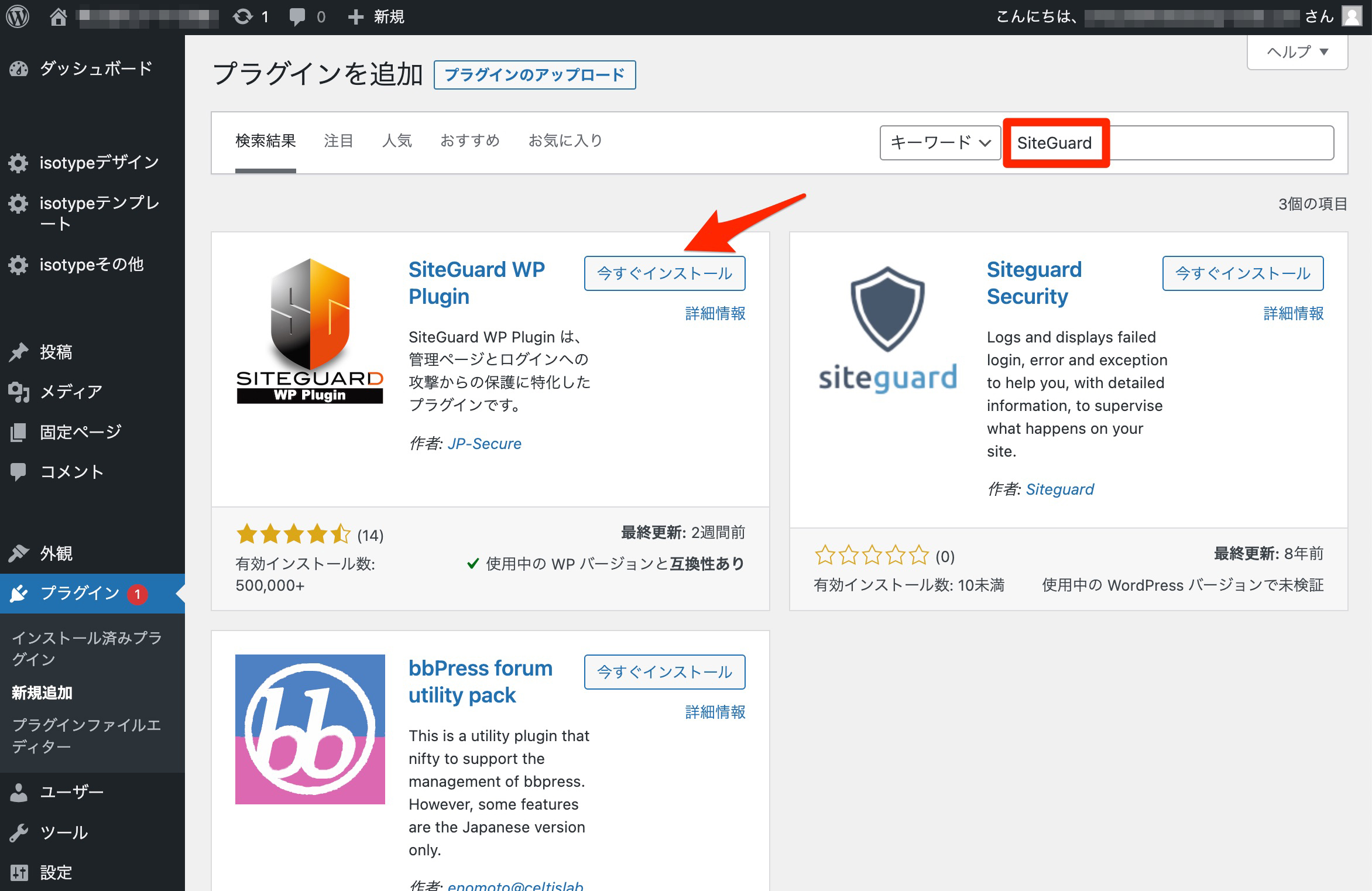1372x891 pixels.
Task: Click the five-star rating of SiteGuard WP Plugin
Action: 293,534
